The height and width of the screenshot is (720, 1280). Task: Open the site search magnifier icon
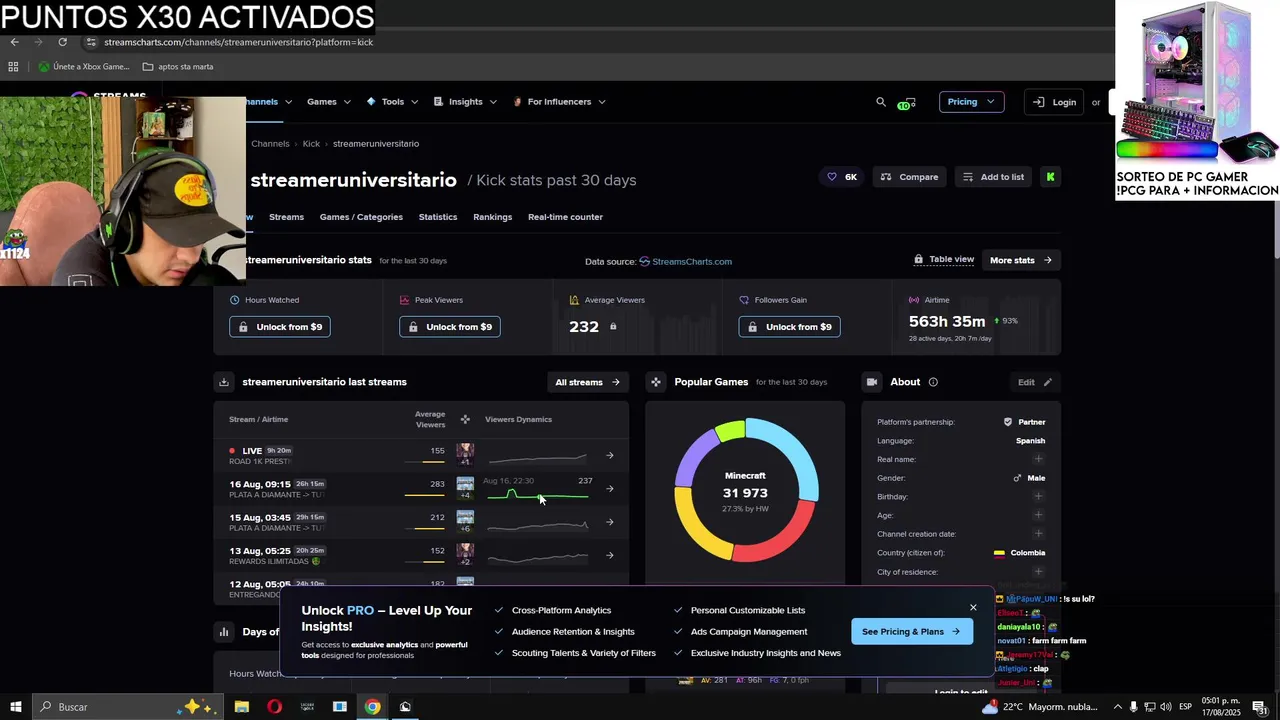(881, 102)
